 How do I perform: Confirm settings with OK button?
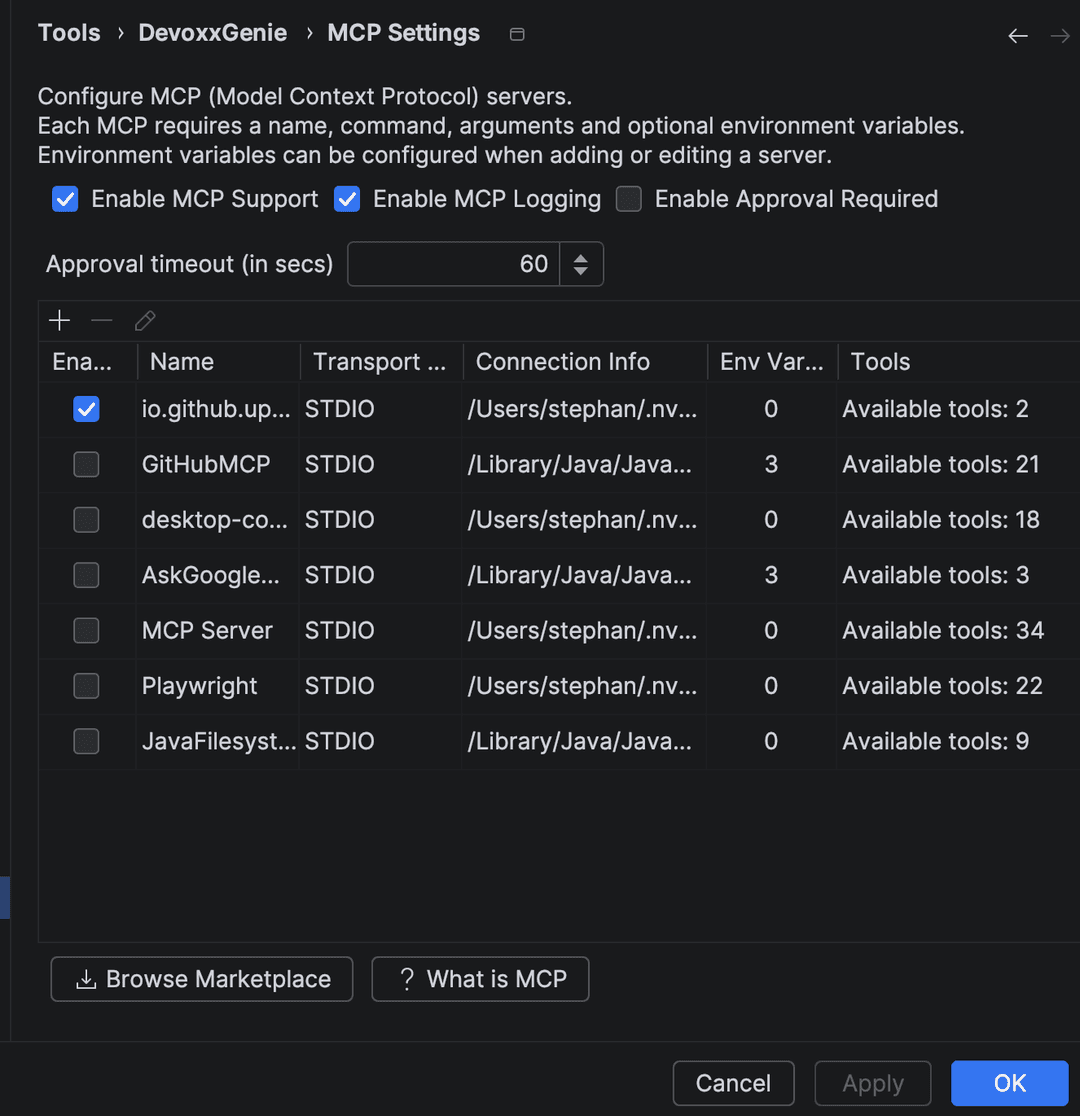(x=1010, y=1083)
